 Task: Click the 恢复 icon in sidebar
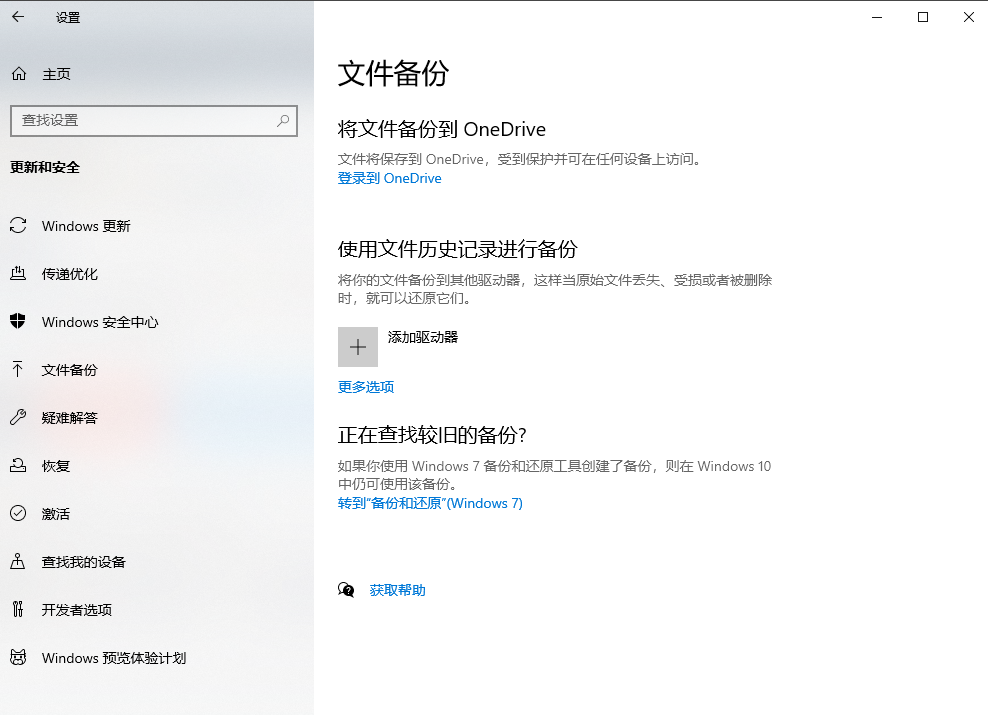coord(18,466)
